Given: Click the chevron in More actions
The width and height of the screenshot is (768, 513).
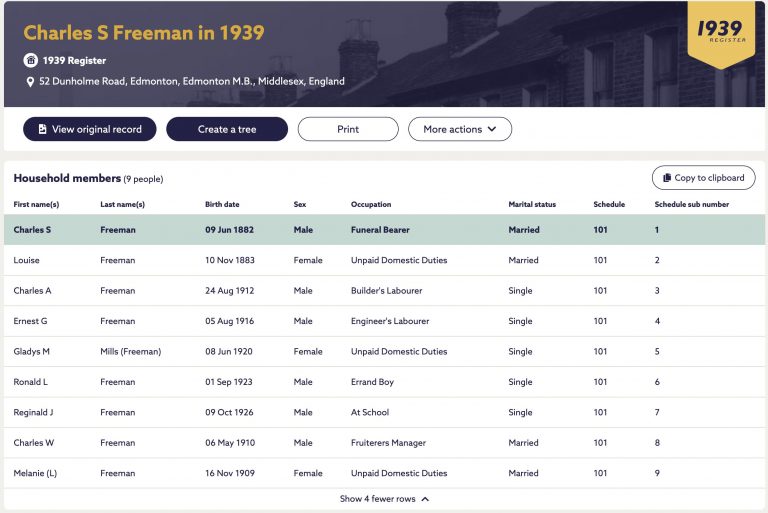Looking at the screenshot, I should [x=492, y=129].
